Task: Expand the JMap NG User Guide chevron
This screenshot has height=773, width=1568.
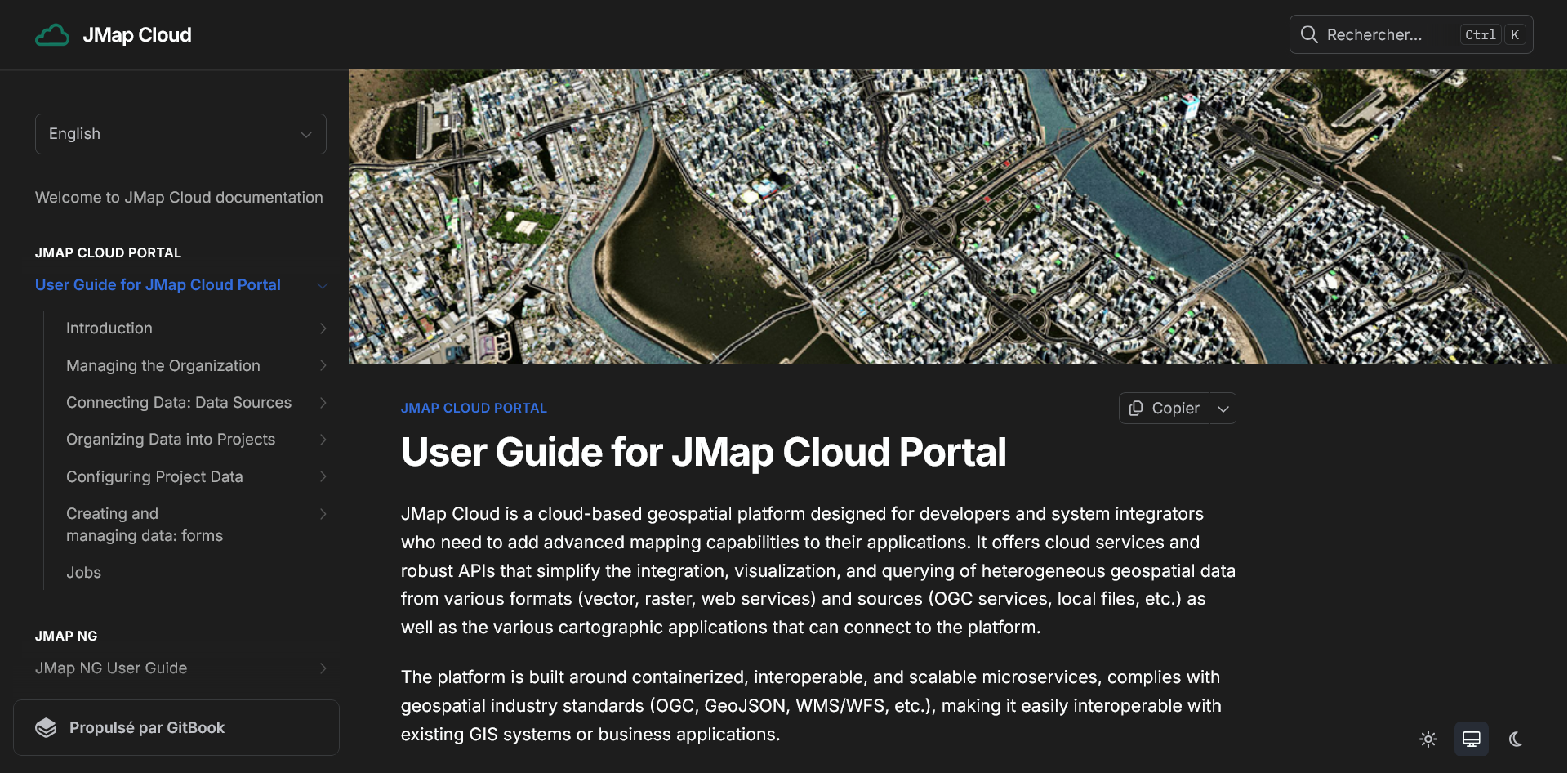Action: [x=323, y=668]
